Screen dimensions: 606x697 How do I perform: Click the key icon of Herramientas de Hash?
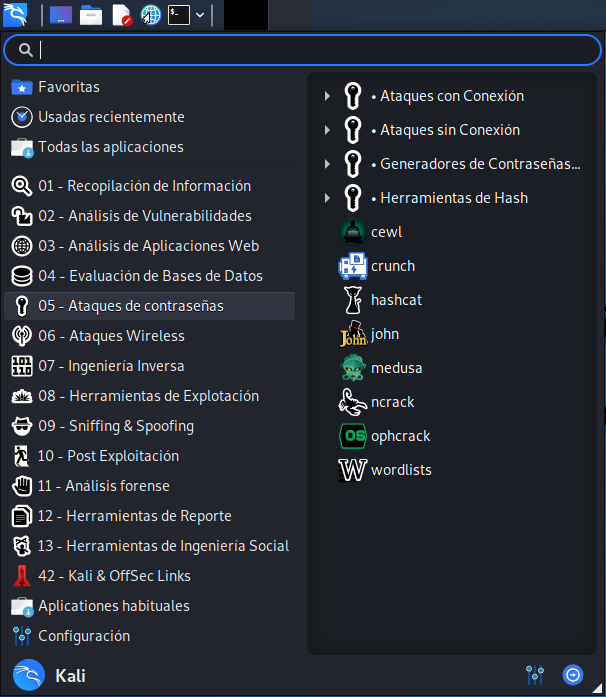click(x=353, y=198)
